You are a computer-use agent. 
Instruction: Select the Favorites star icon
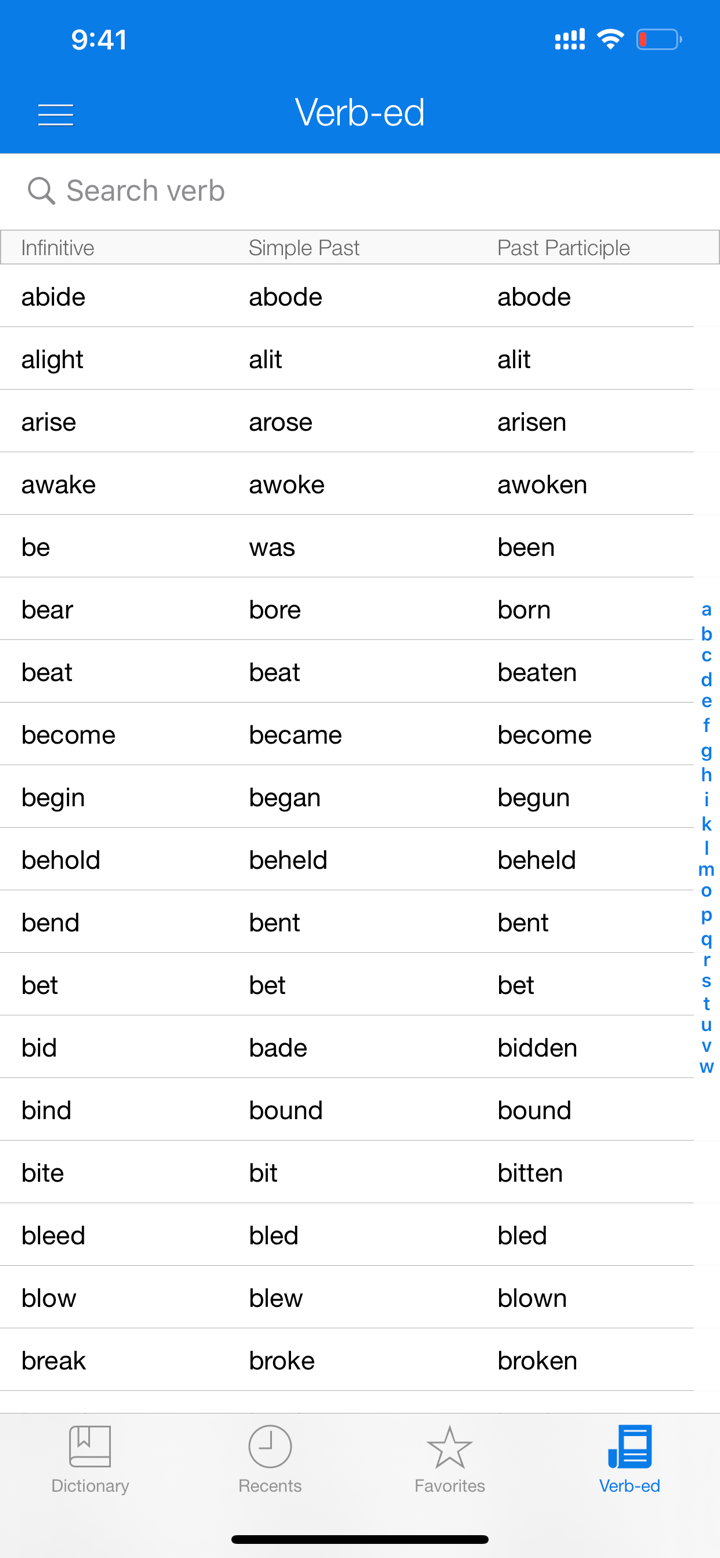[449, 1445]
